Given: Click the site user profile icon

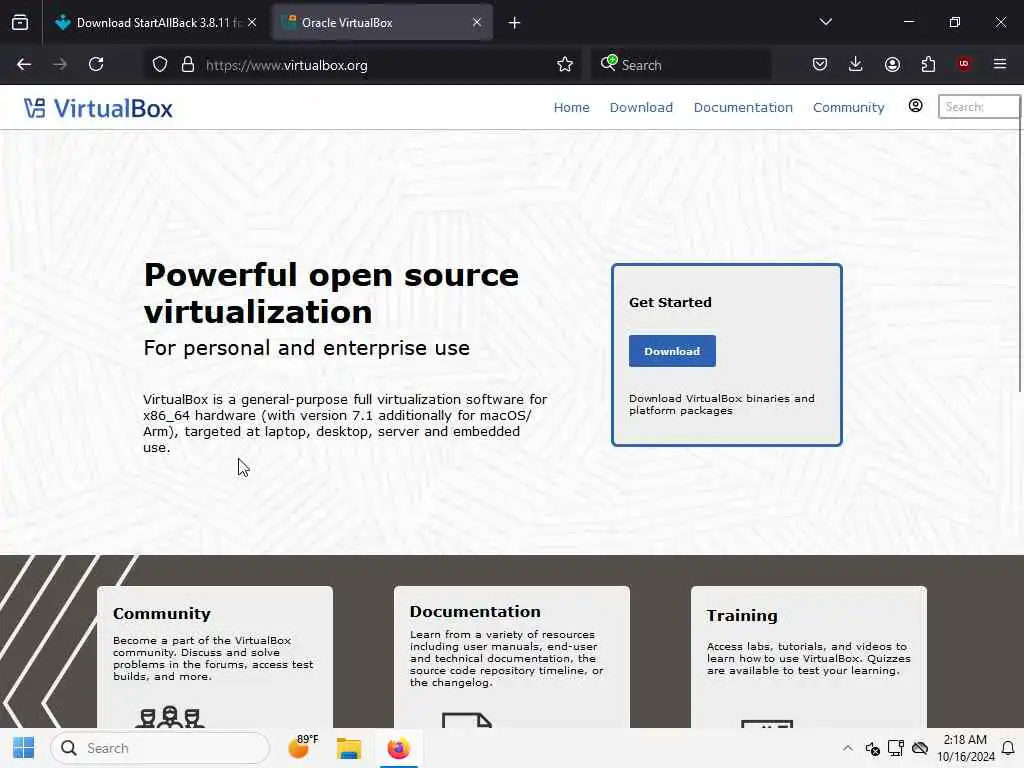Looking at the screenshot, I should [x=916, y=106].
